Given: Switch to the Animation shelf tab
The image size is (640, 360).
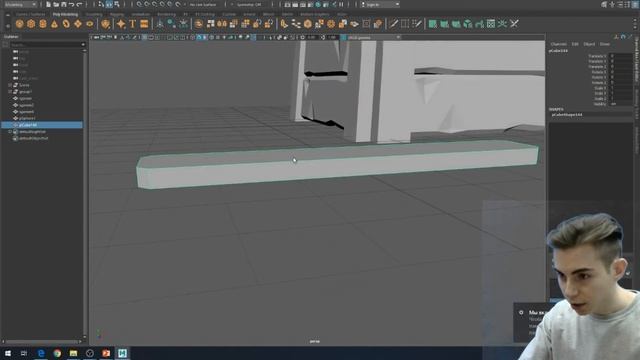Looking at the screenshot, I should pyautogui.click(x=141, y=14).
